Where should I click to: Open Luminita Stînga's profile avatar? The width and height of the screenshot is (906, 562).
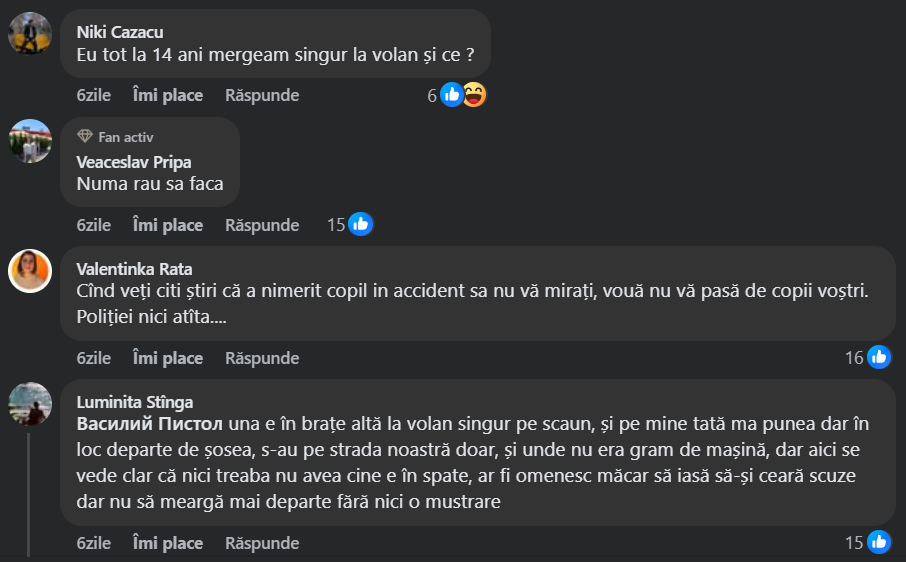pos(30,403)
